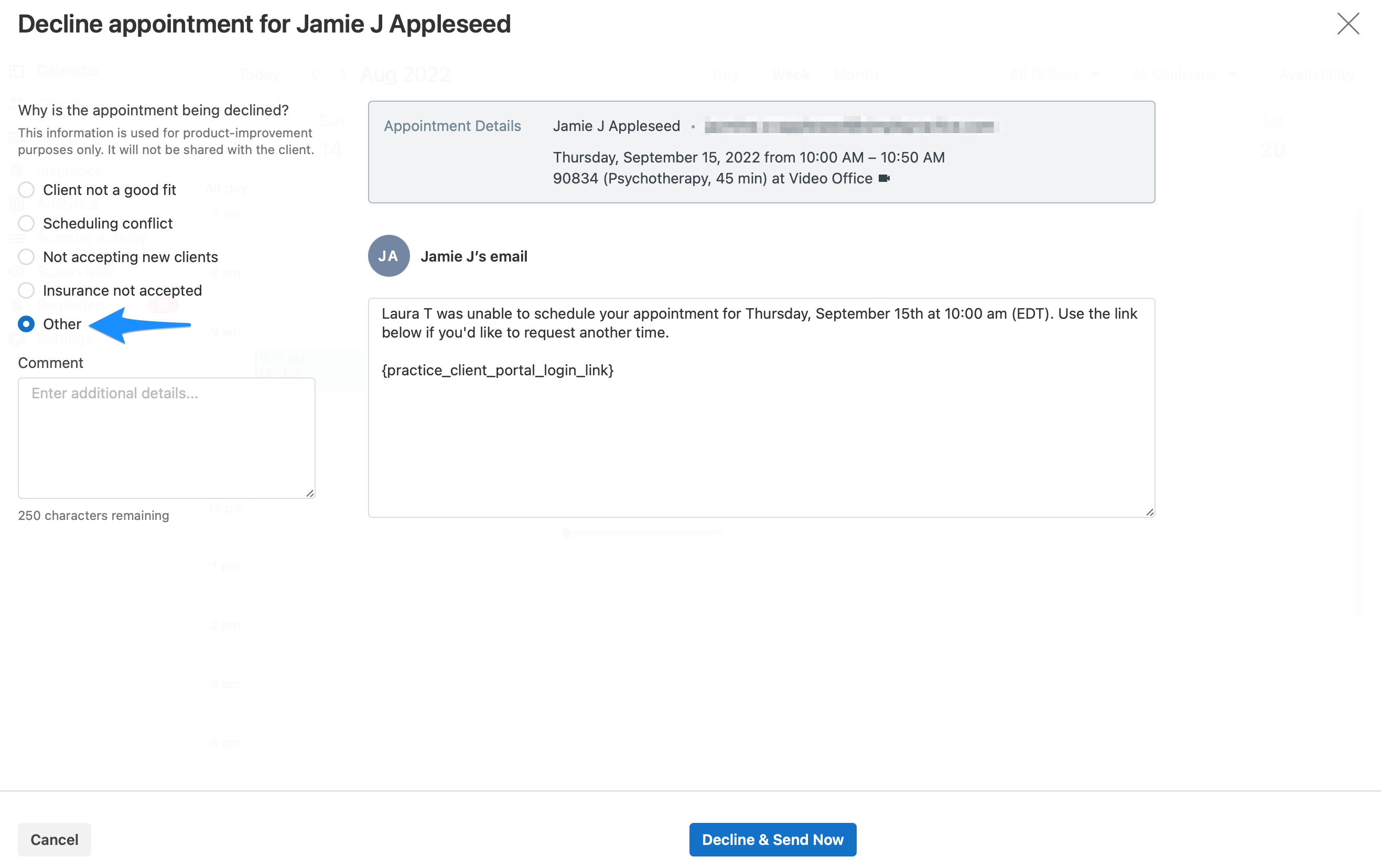Click the 'Jamie J's email' heading
The image size is (1381, 868).
(x=474, y=256)
